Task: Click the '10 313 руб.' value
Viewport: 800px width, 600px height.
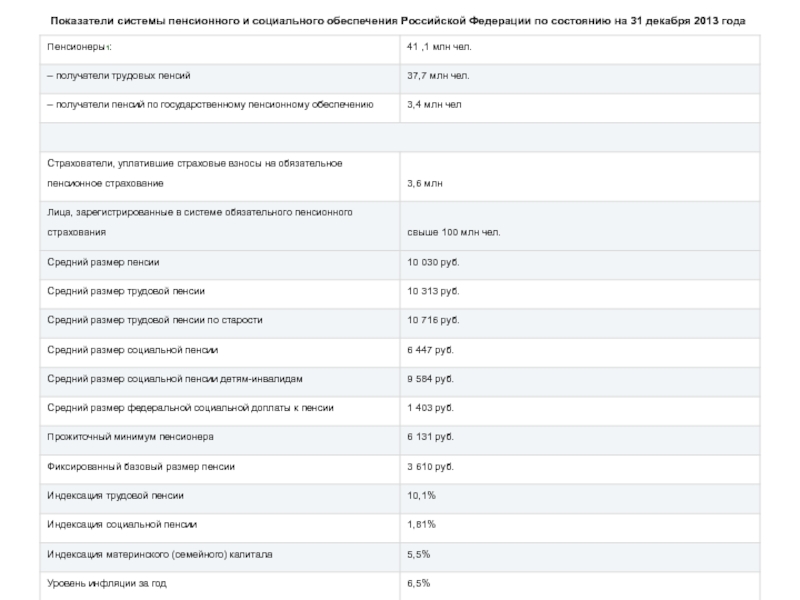Action: (433, 290)
